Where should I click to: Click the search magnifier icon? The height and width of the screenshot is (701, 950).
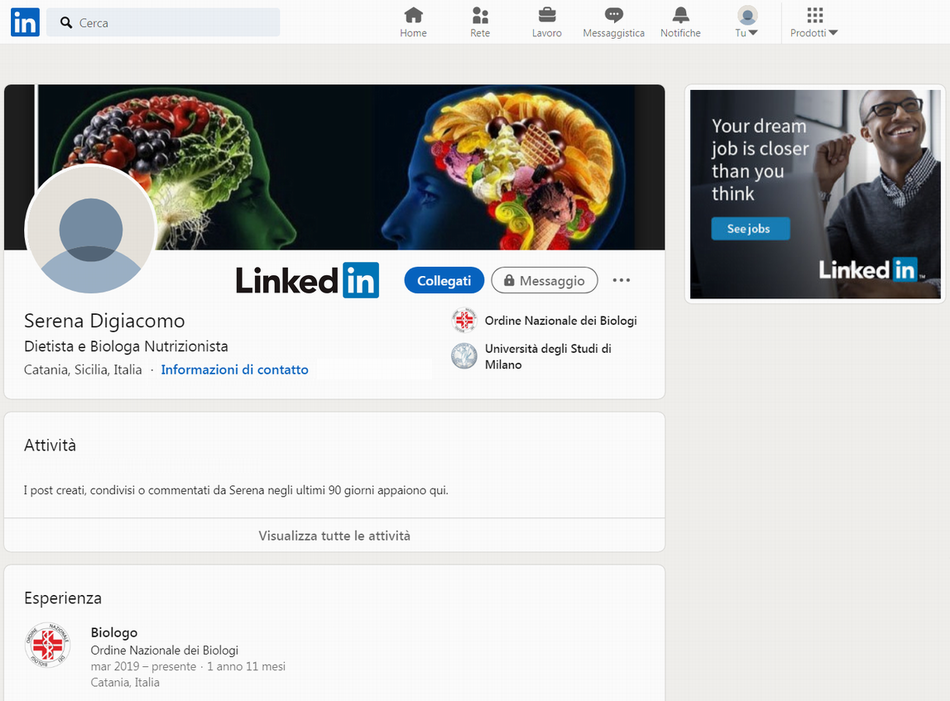click(x=66, y=23)
